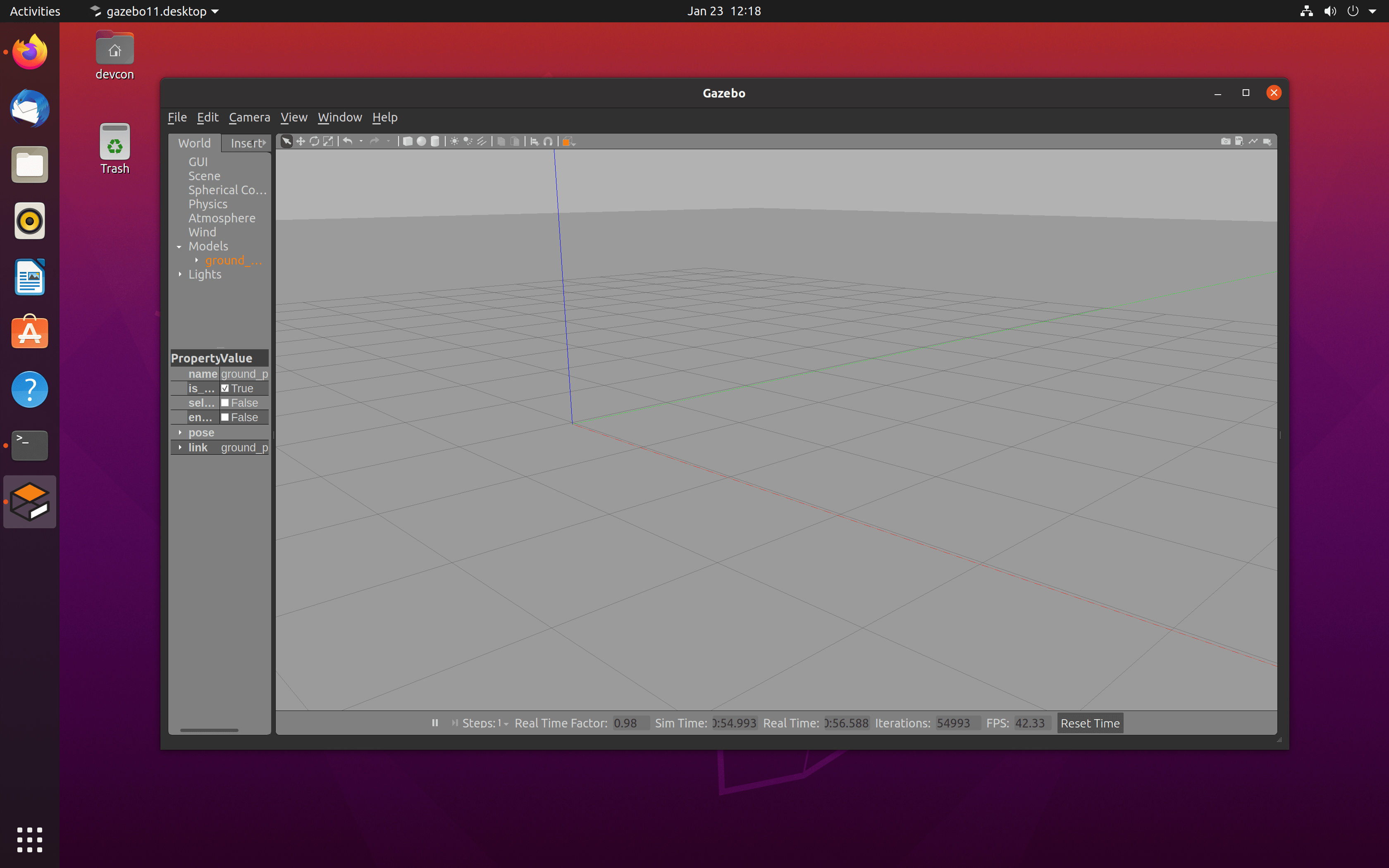This screenshot has height=868, width=1389.
Task: Expand the Lights tree node
Action: click(180, 274)
